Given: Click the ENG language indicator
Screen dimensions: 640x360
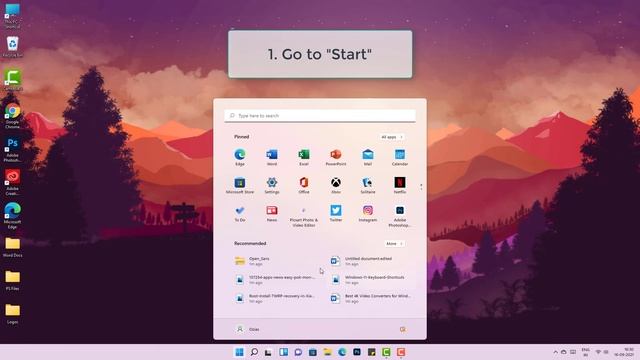Looking at the screenshot, I should point(585,352).
